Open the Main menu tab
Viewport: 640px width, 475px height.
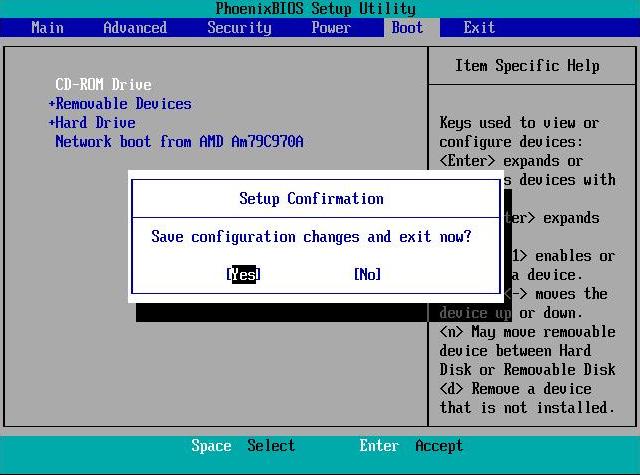(x=47, y=28)
